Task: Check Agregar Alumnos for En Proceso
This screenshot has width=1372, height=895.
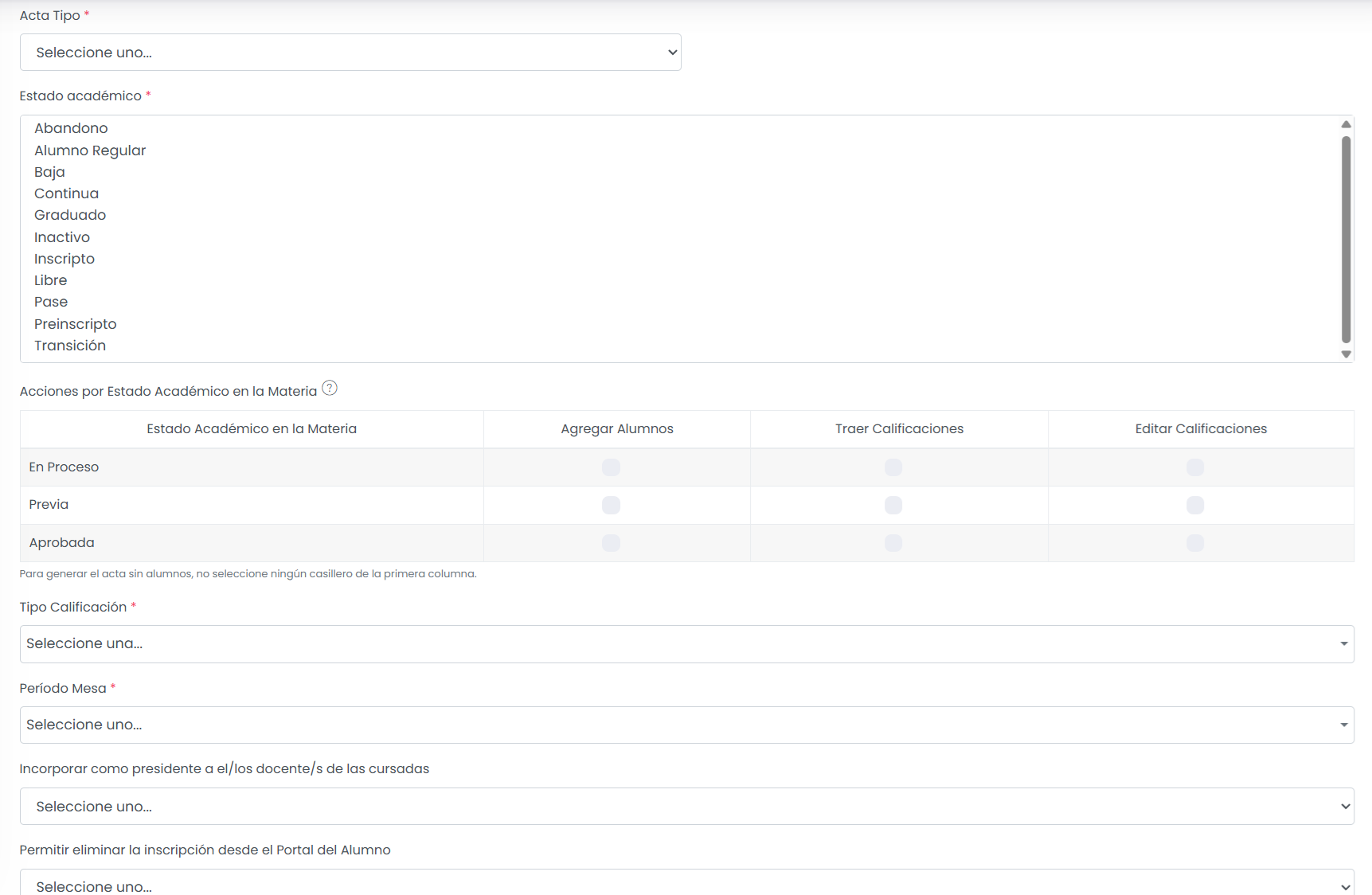Action: pyautogui.click(x=611, y=467)
